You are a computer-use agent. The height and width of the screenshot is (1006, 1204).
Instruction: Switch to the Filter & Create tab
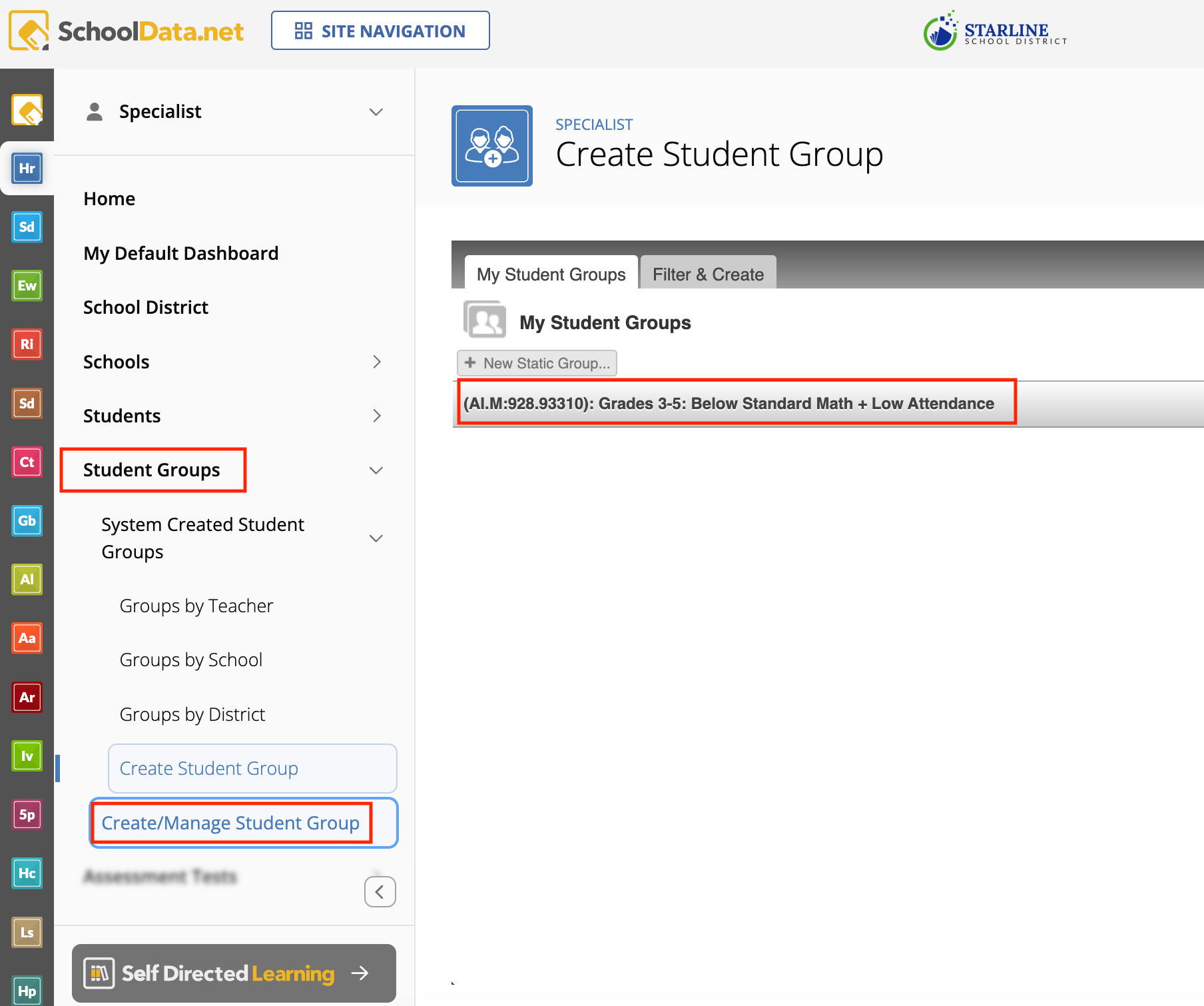point(708,273)
